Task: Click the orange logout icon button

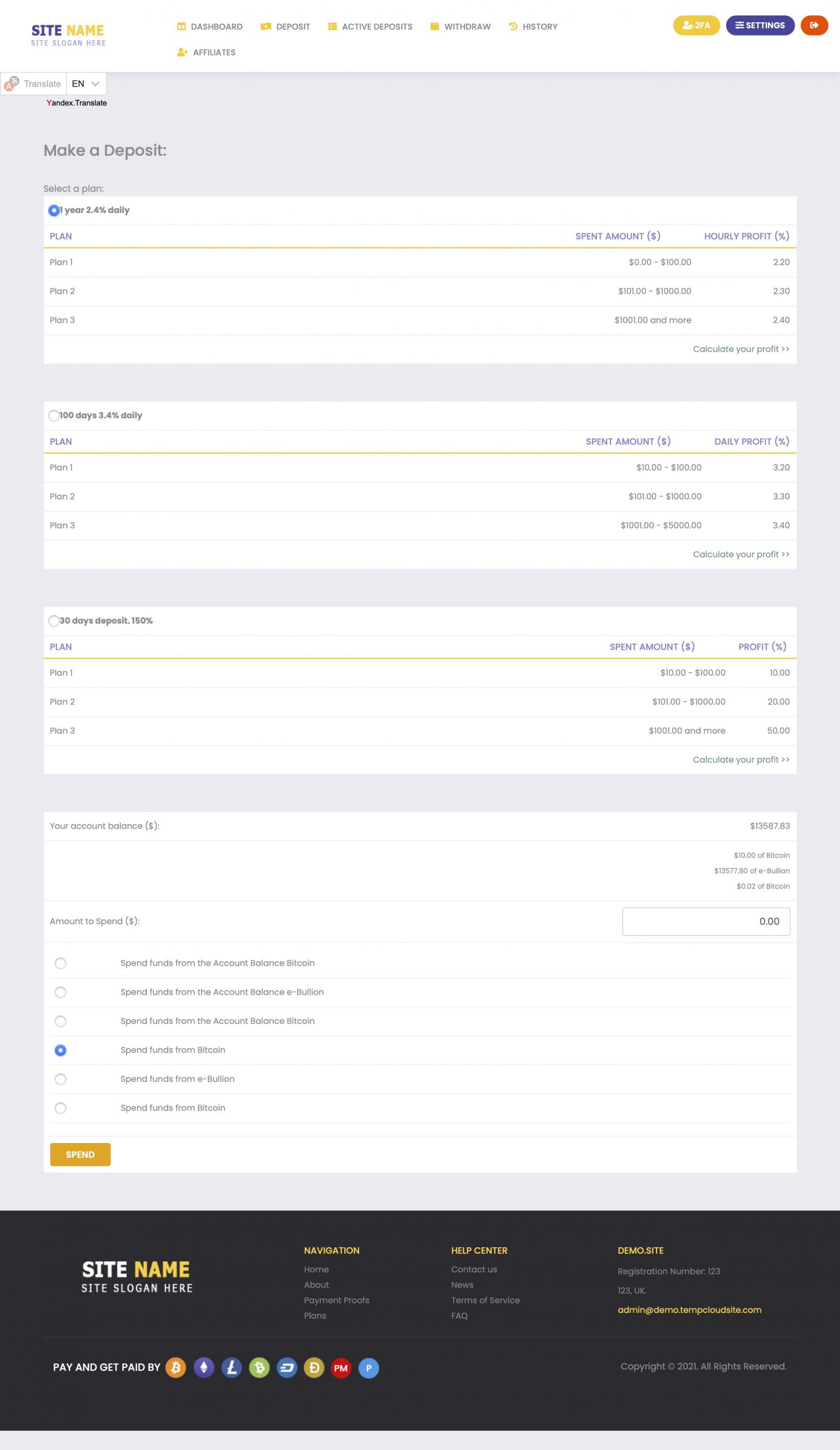Action: point(813,25)
